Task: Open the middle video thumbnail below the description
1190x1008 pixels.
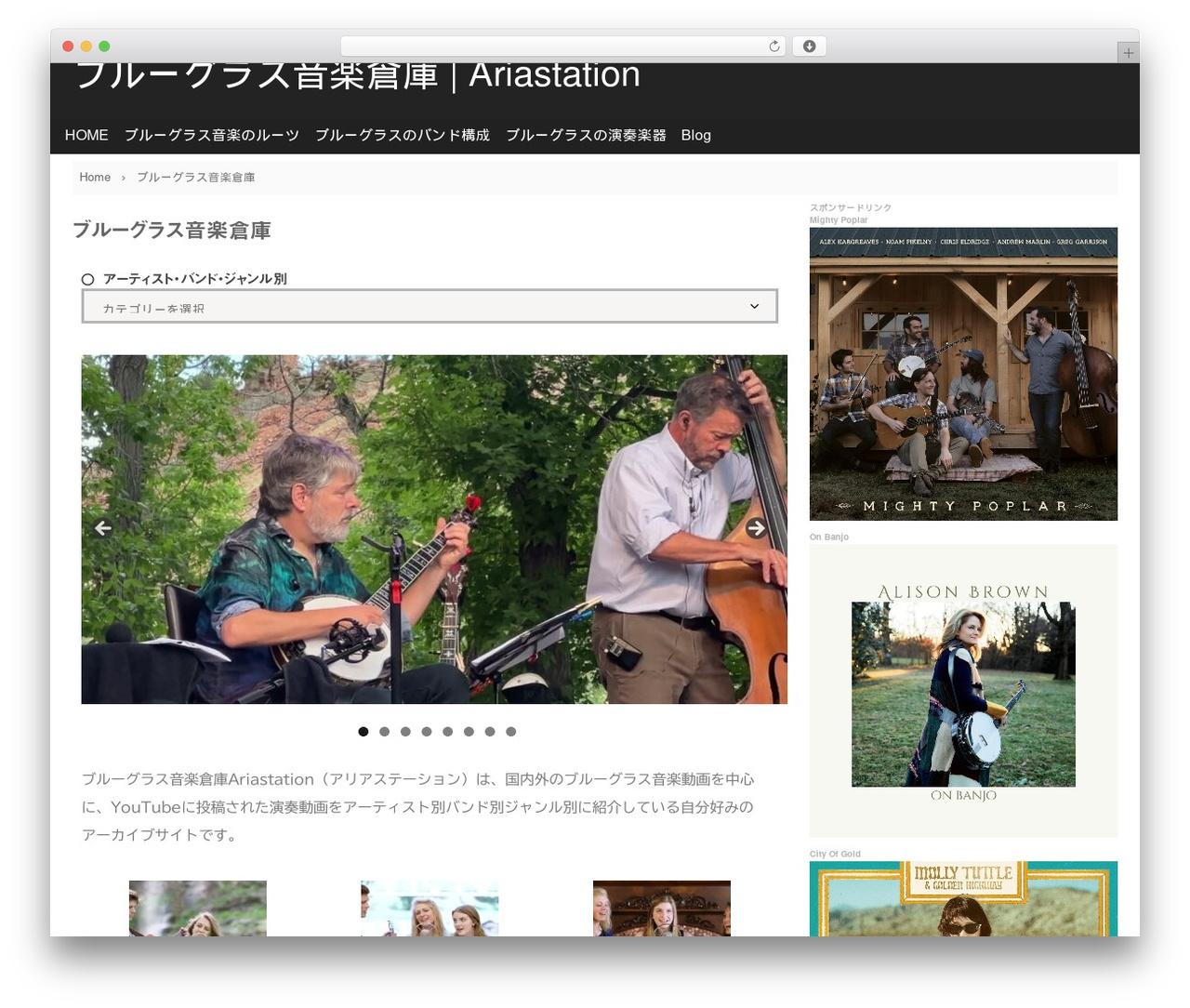Action: [430, 909]
